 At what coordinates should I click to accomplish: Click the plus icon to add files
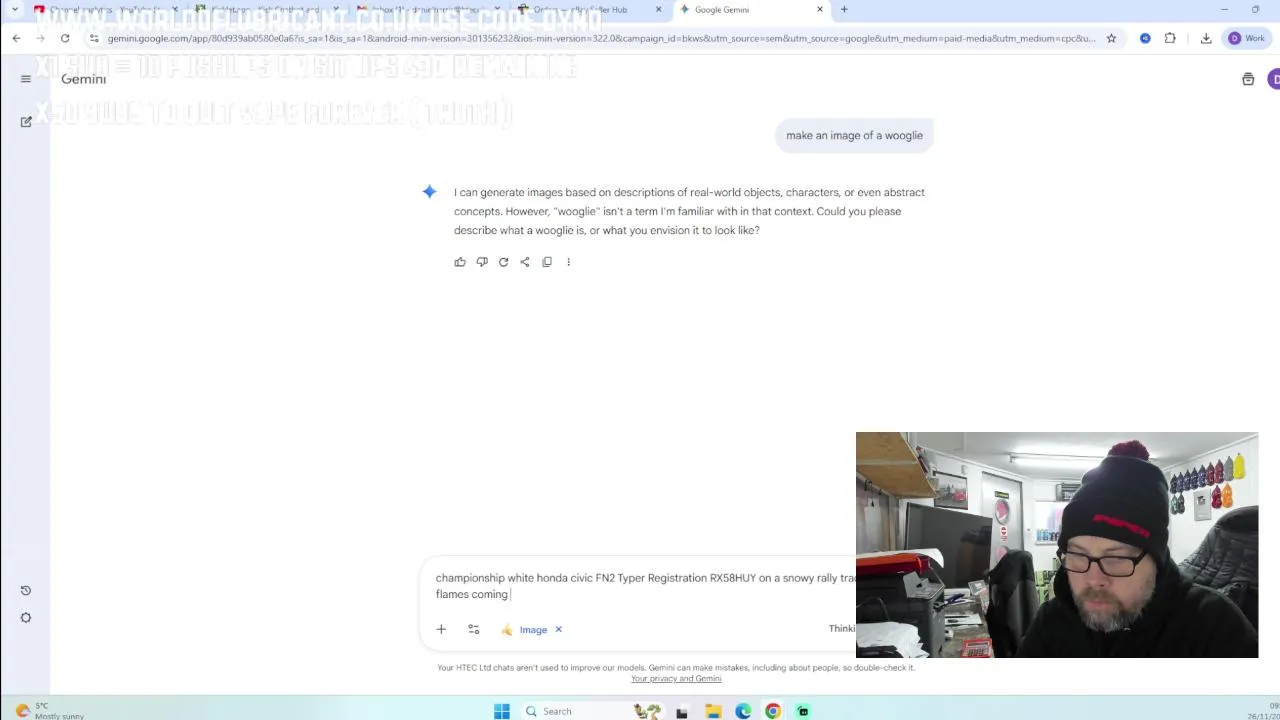click(441, 629)
